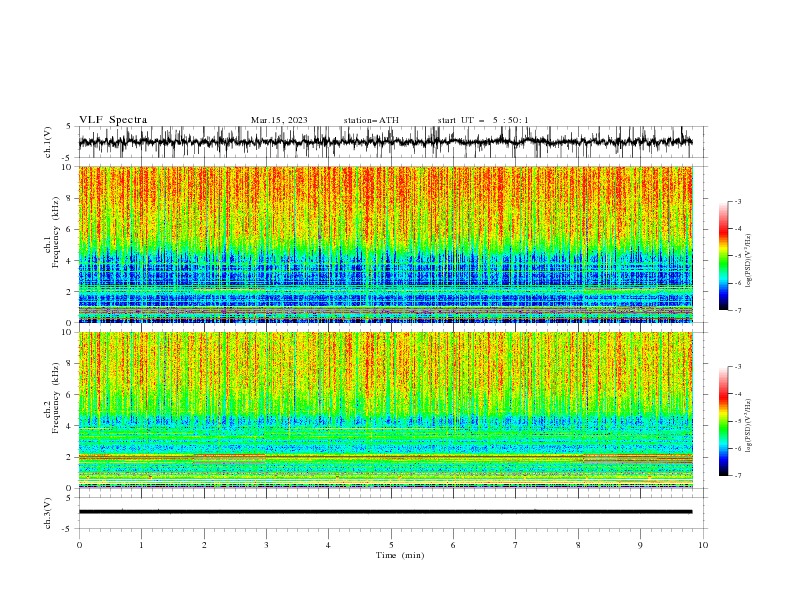The image size is (792, 612).
Task: Click the "start UT = 5 :50: 1" text
Action: 483,120
